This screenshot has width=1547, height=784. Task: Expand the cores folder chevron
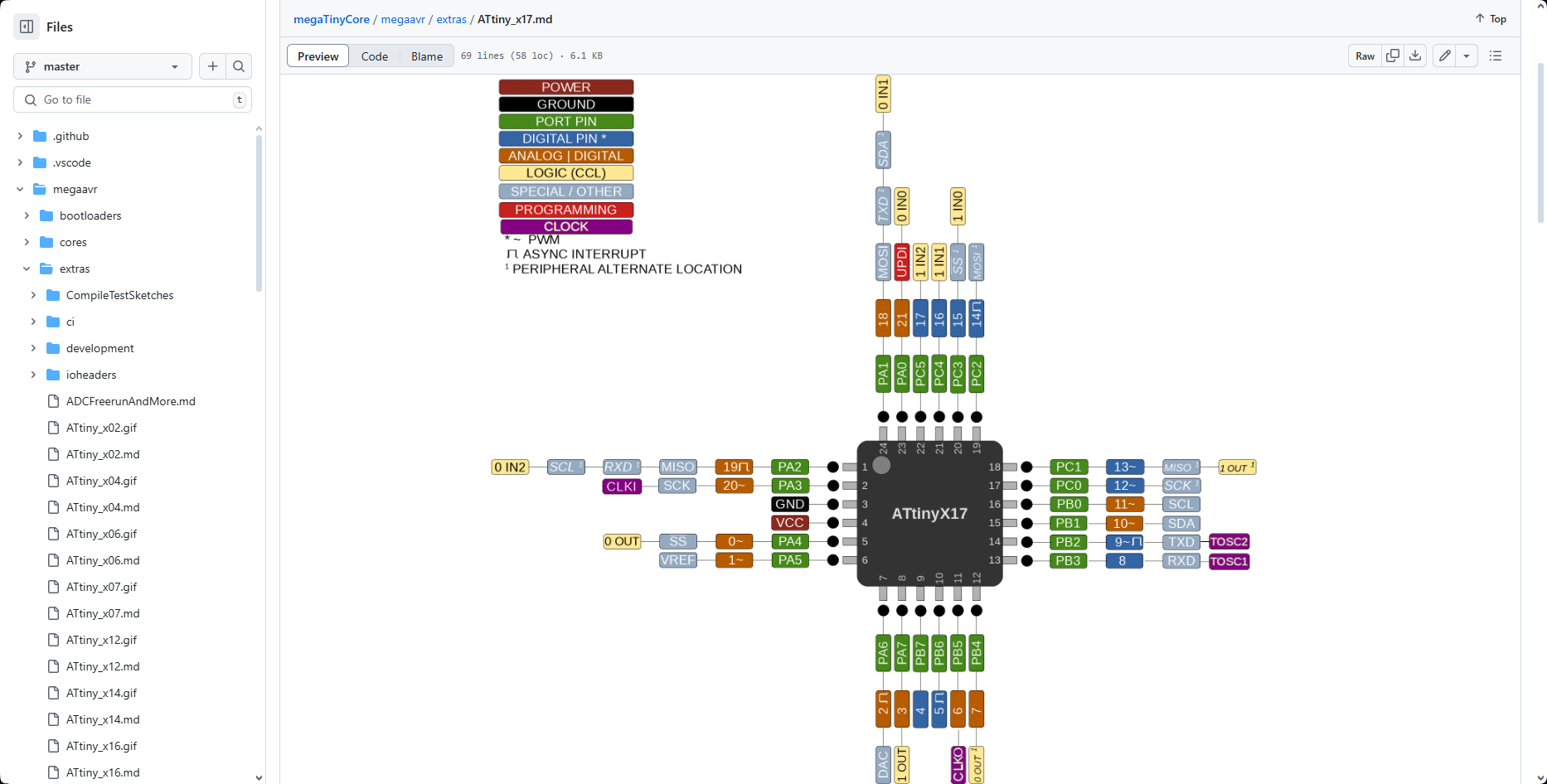[27, 242]
